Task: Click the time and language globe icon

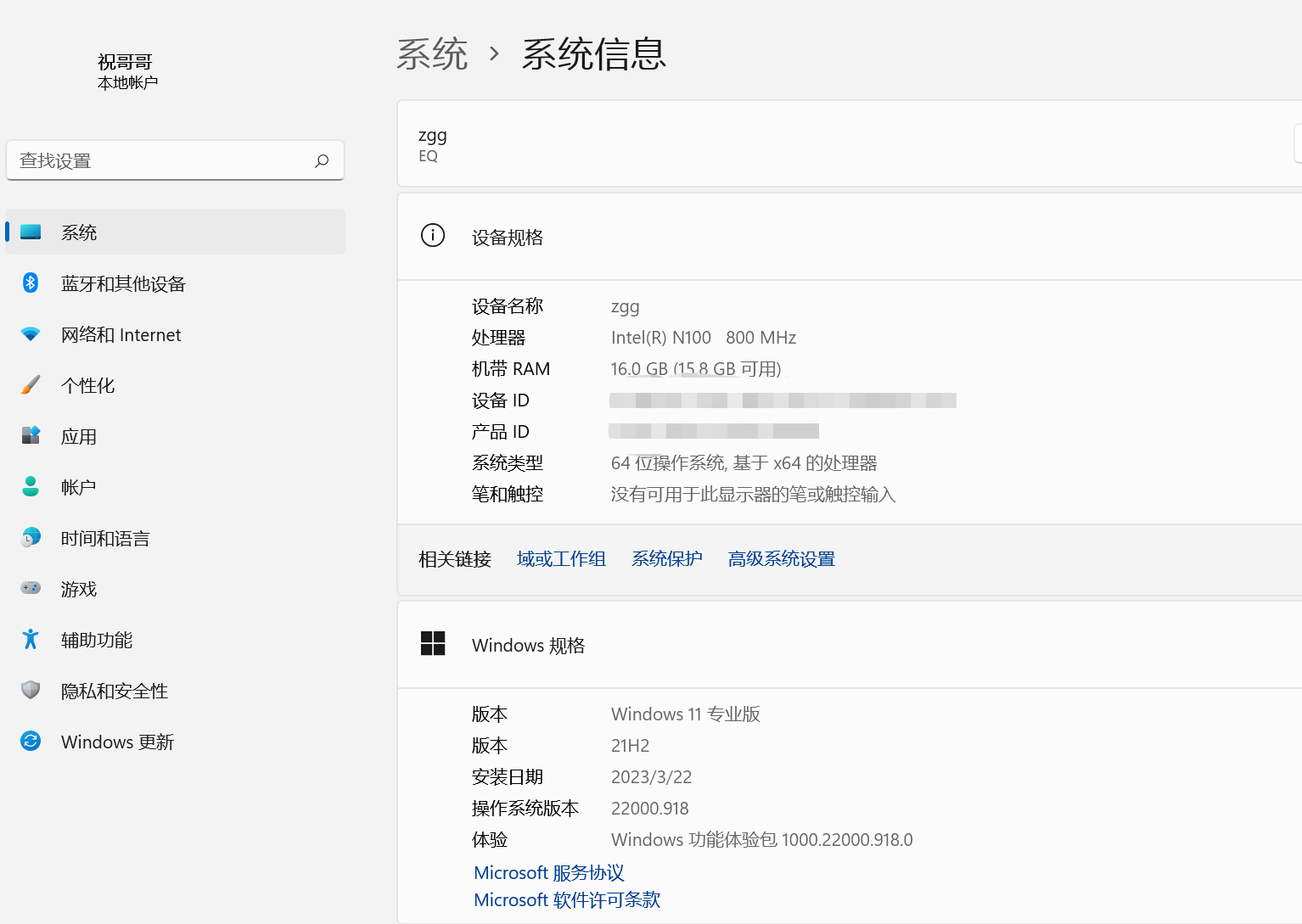Action: [31, 537]
